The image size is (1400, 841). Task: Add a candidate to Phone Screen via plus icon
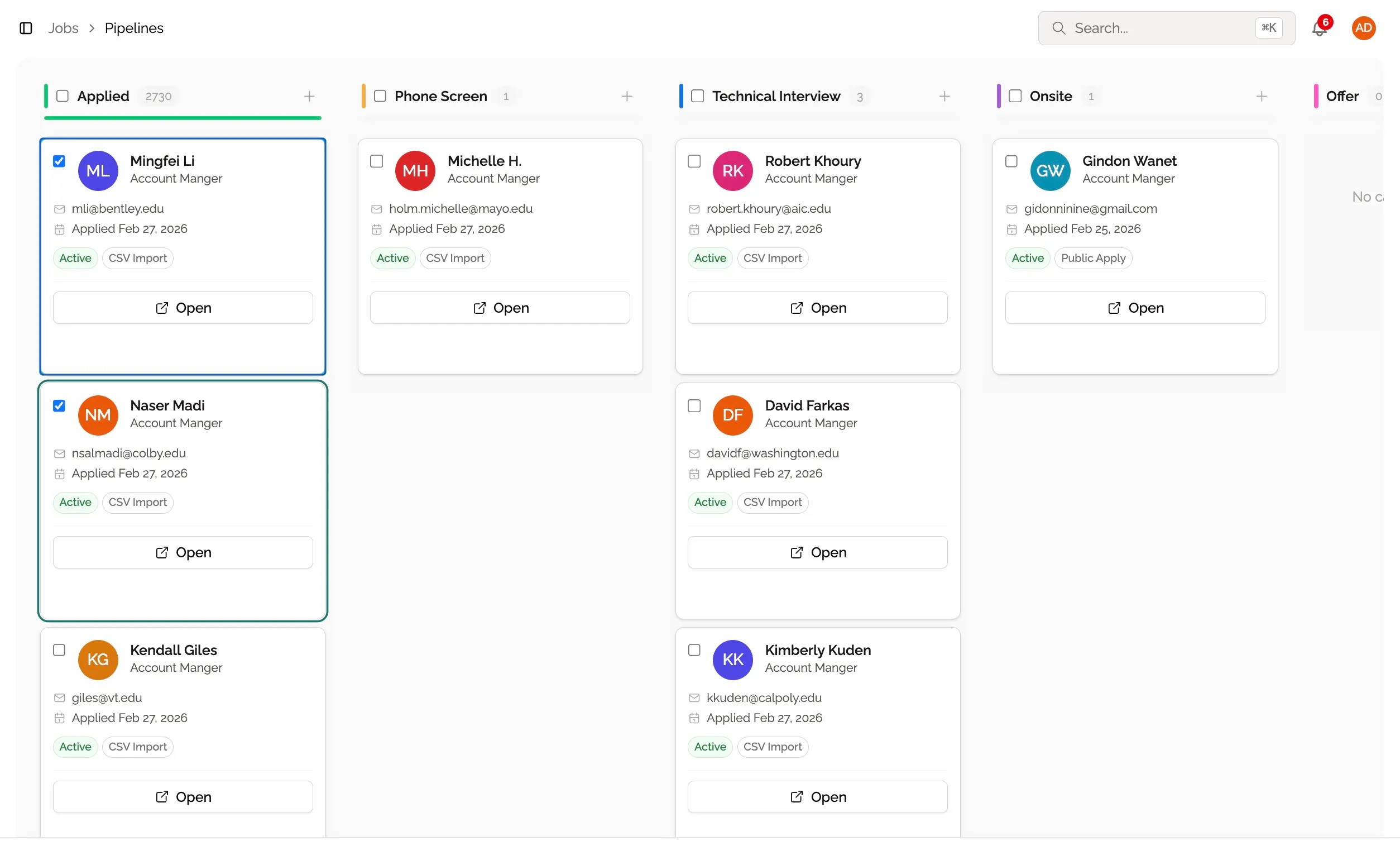coord(627,97)
